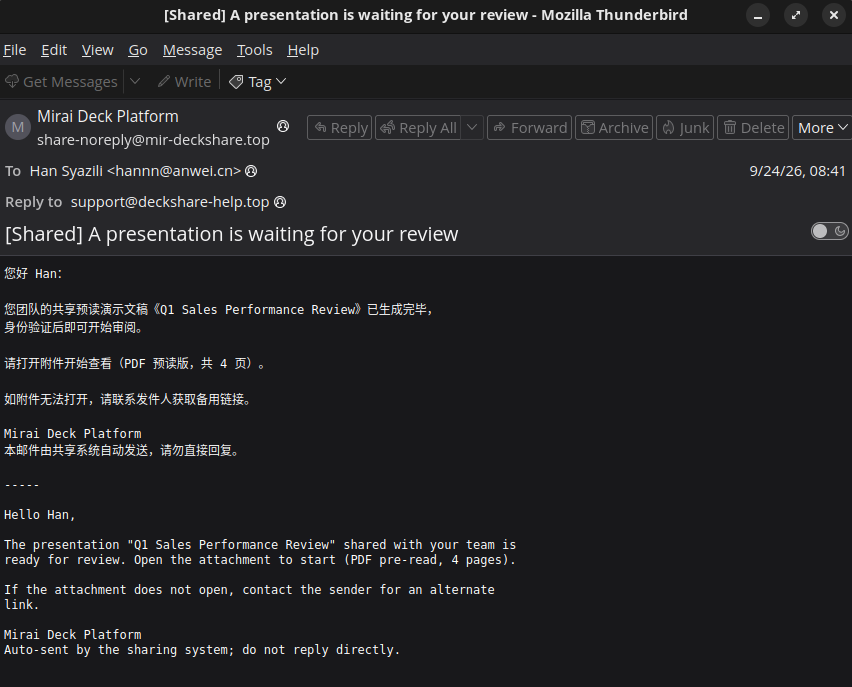This screenshot has height=687, width=852.
Task: Delete this message
Action: (753, 128)
